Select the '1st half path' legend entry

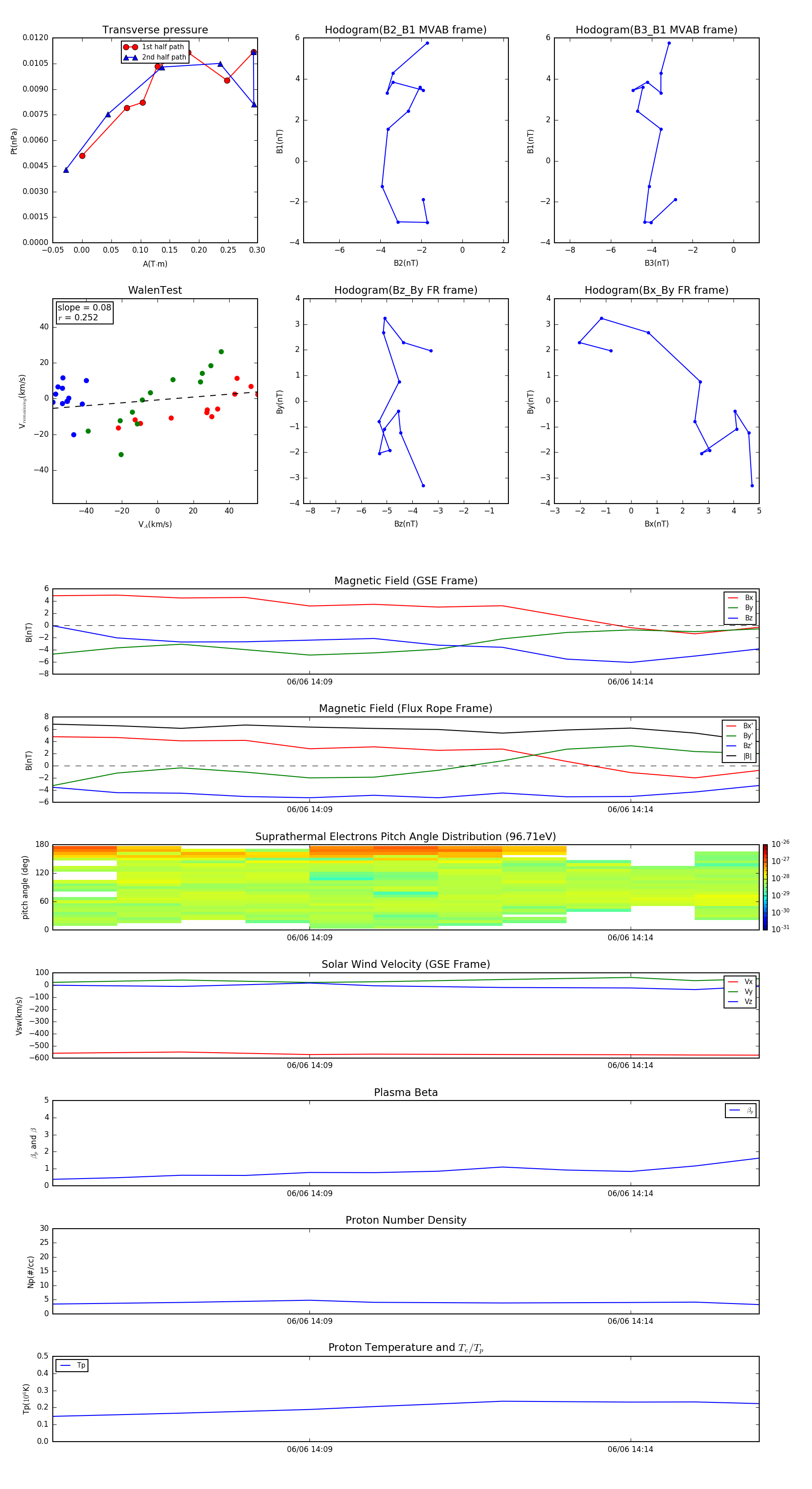tap(154, 47)
